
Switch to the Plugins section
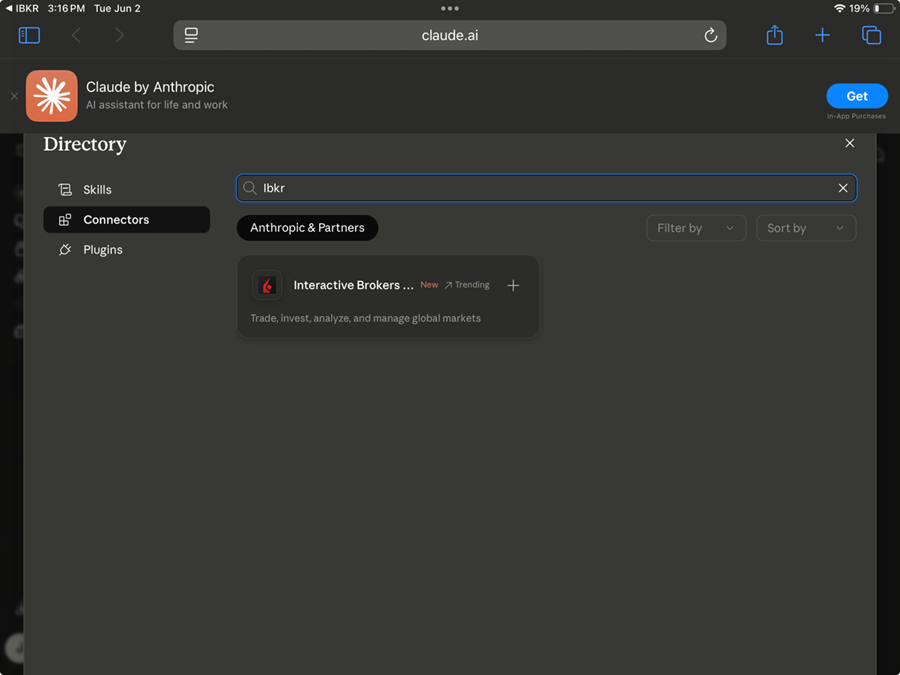click(x=127, y=250)
